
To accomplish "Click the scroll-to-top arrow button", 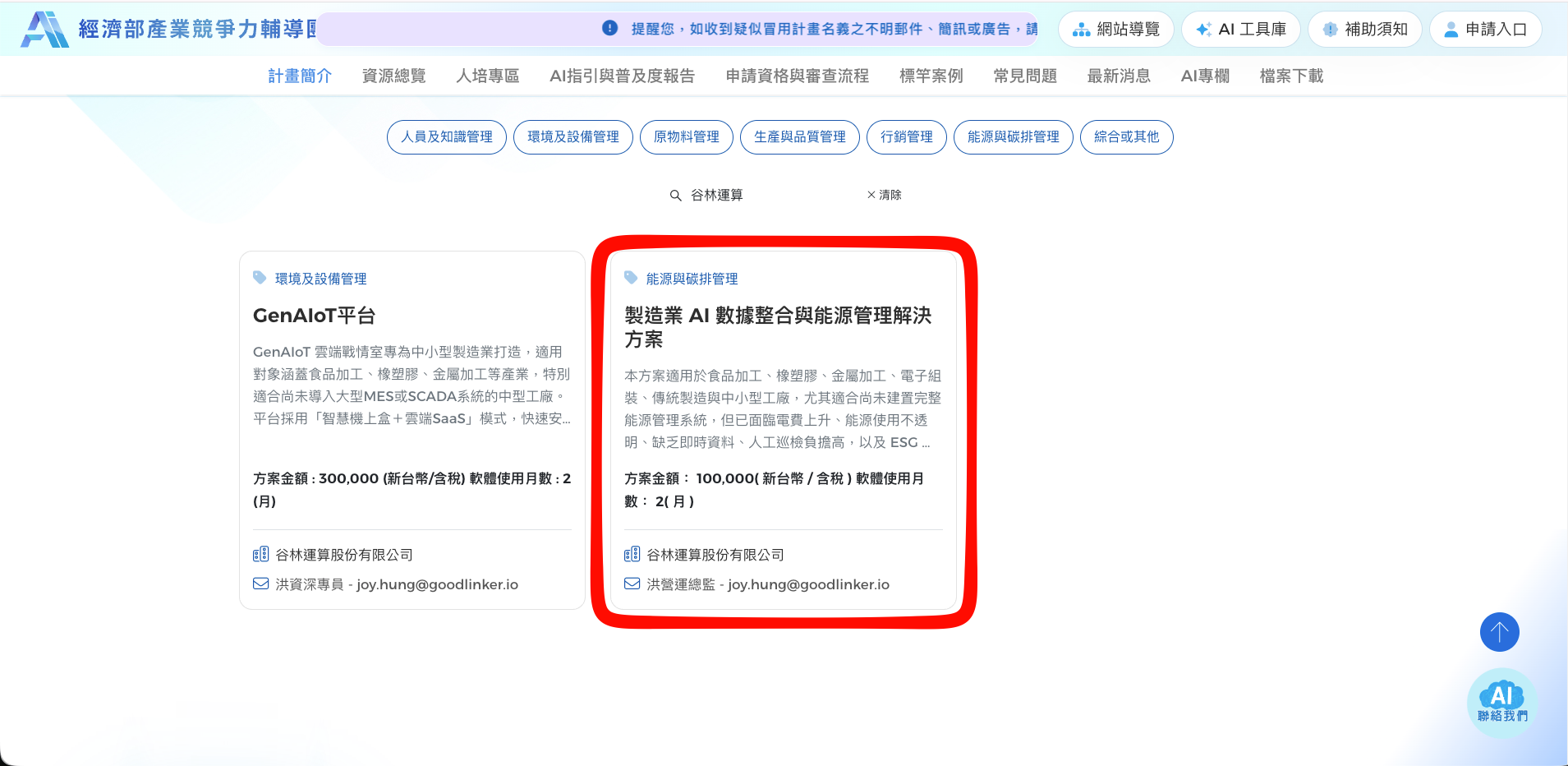I will pyautogui.click(x=1499, y=632).
